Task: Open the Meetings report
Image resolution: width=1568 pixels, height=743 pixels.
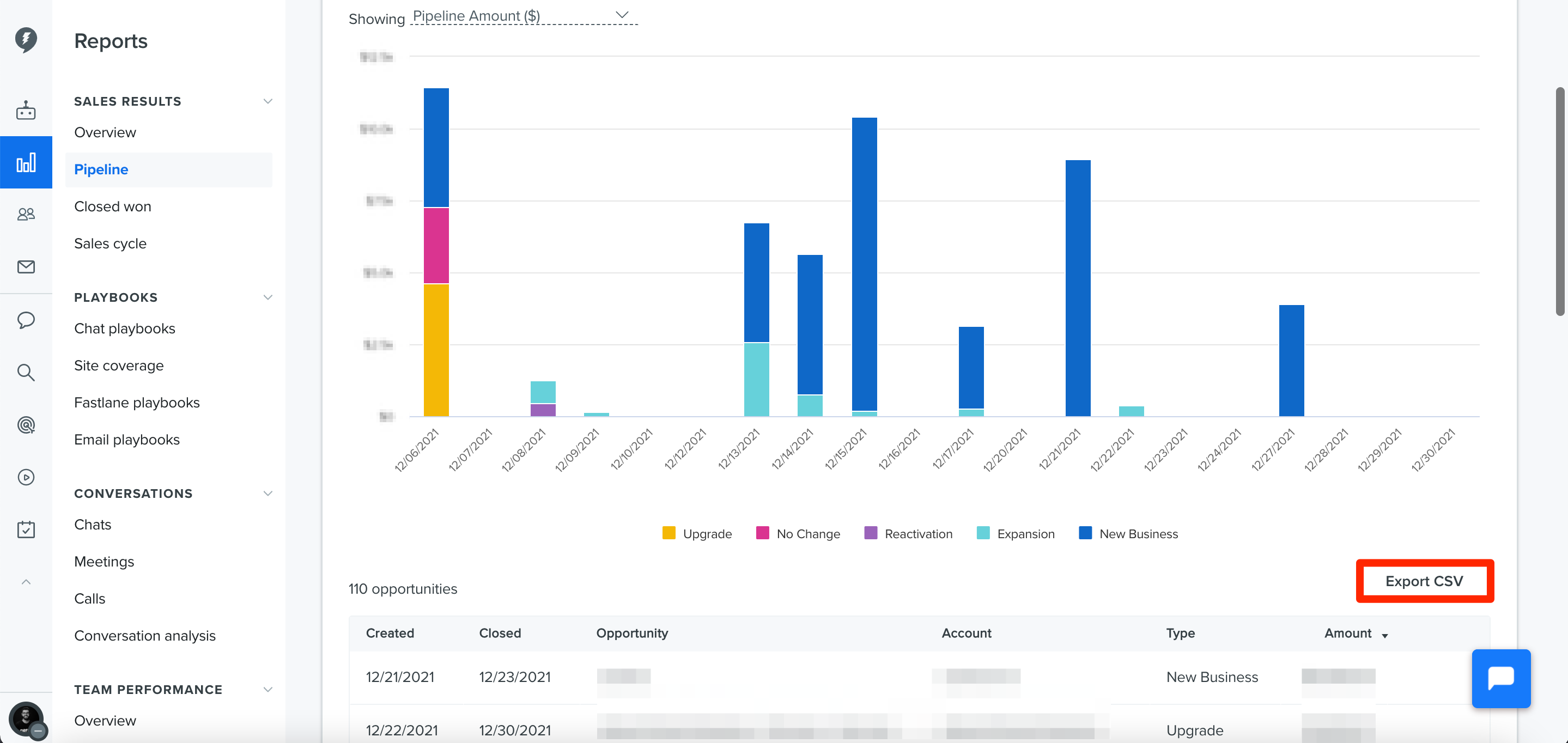Action: (104, 562)
